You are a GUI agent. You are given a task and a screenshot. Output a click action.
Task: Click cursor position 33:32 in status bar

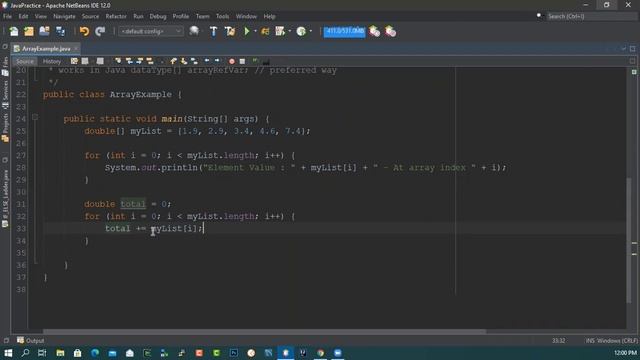pos(558,340)
